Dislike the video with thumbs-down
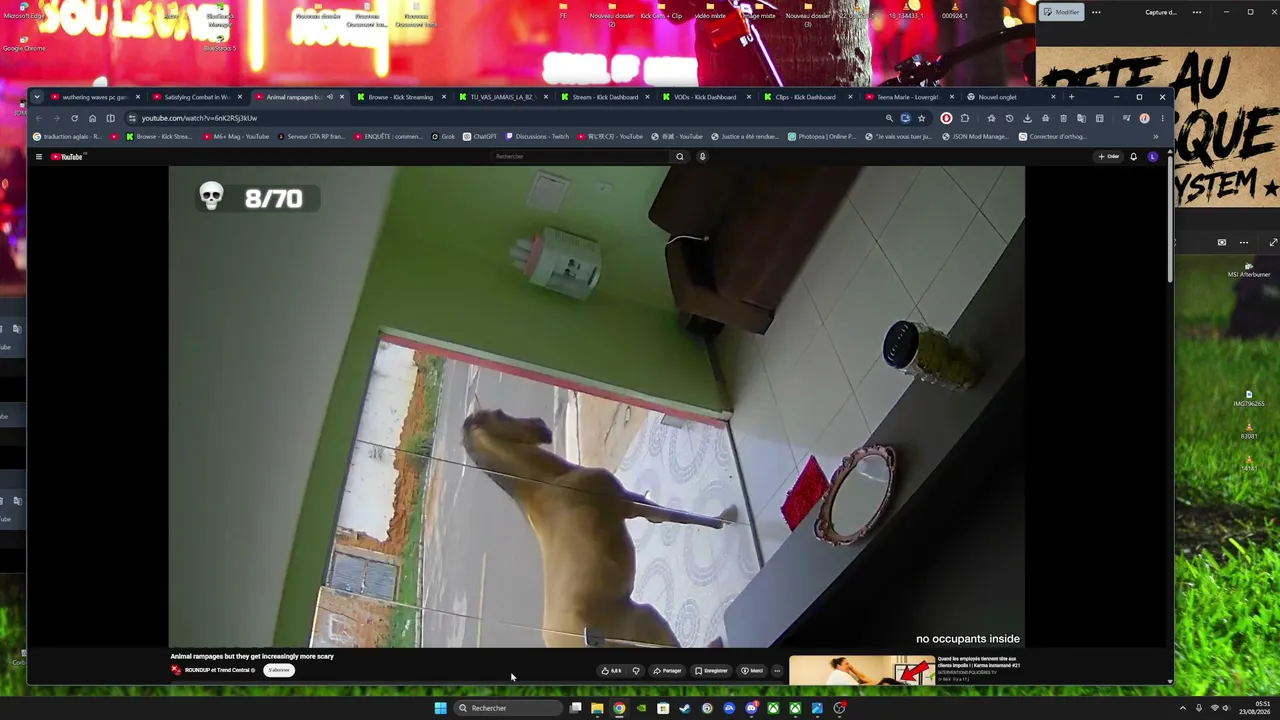Viewport: 1280px width, 720px height. pos(636,671)
